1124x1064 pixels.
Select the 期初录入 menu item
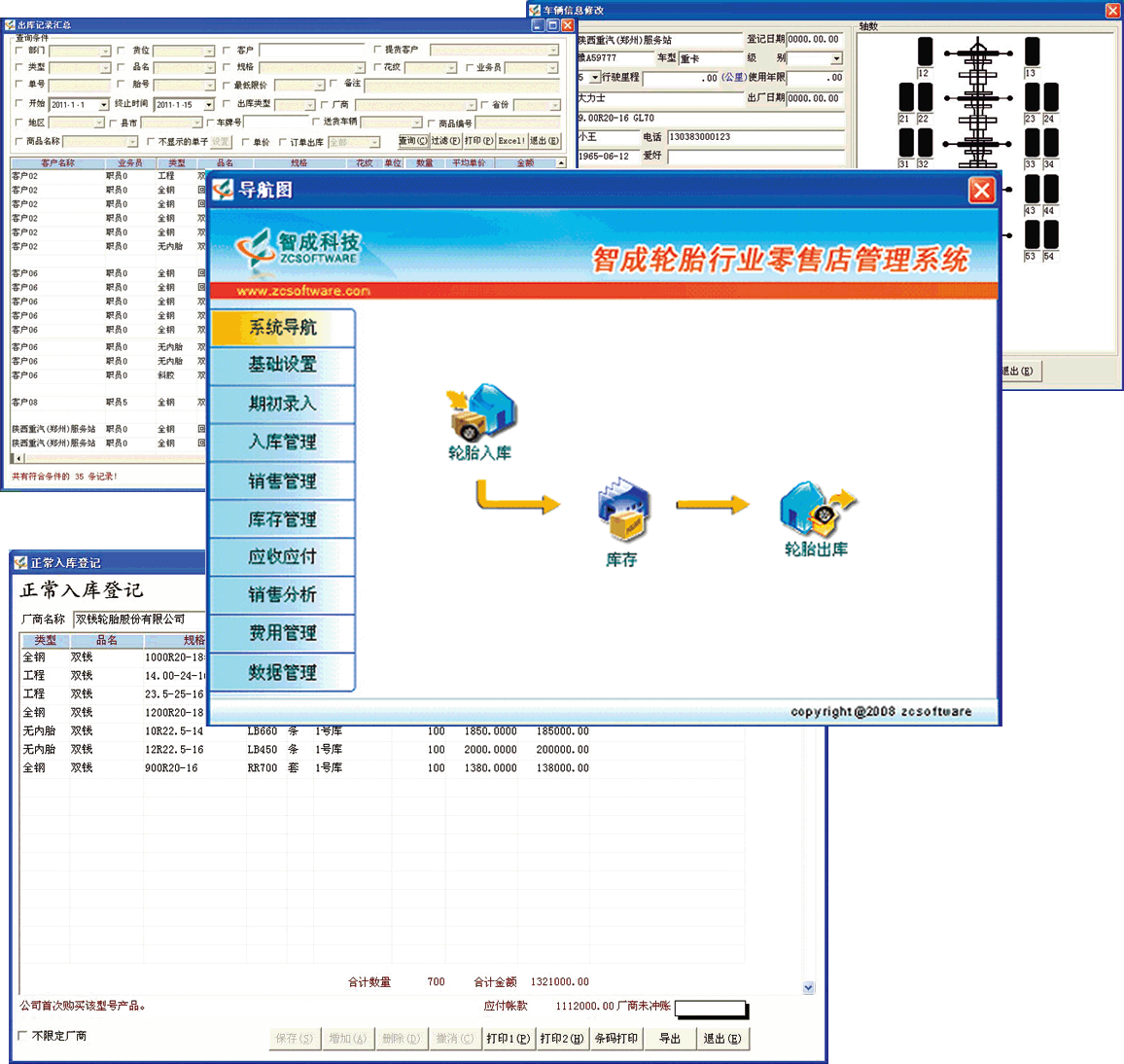click(x=282, y=404)
